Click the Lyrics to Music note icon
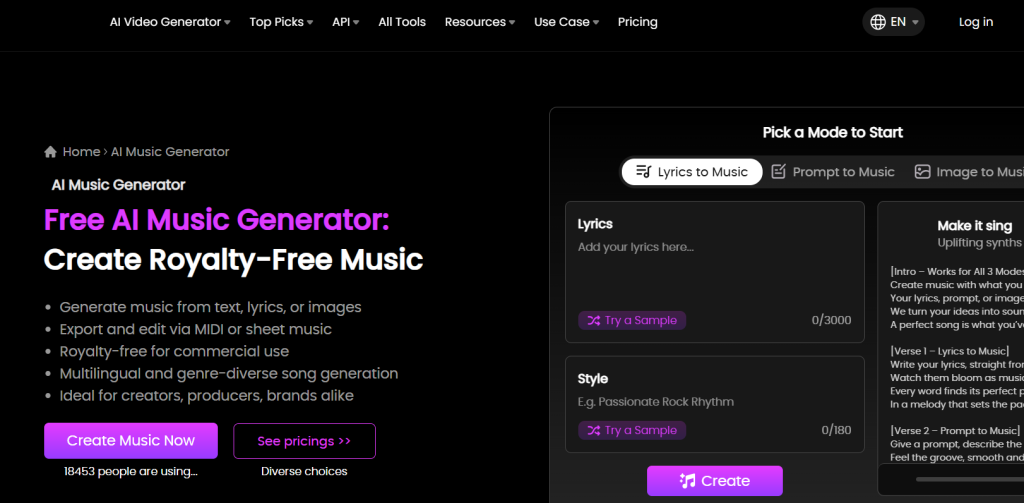Viewport: 1024px width, 503px height. [644, 172]
